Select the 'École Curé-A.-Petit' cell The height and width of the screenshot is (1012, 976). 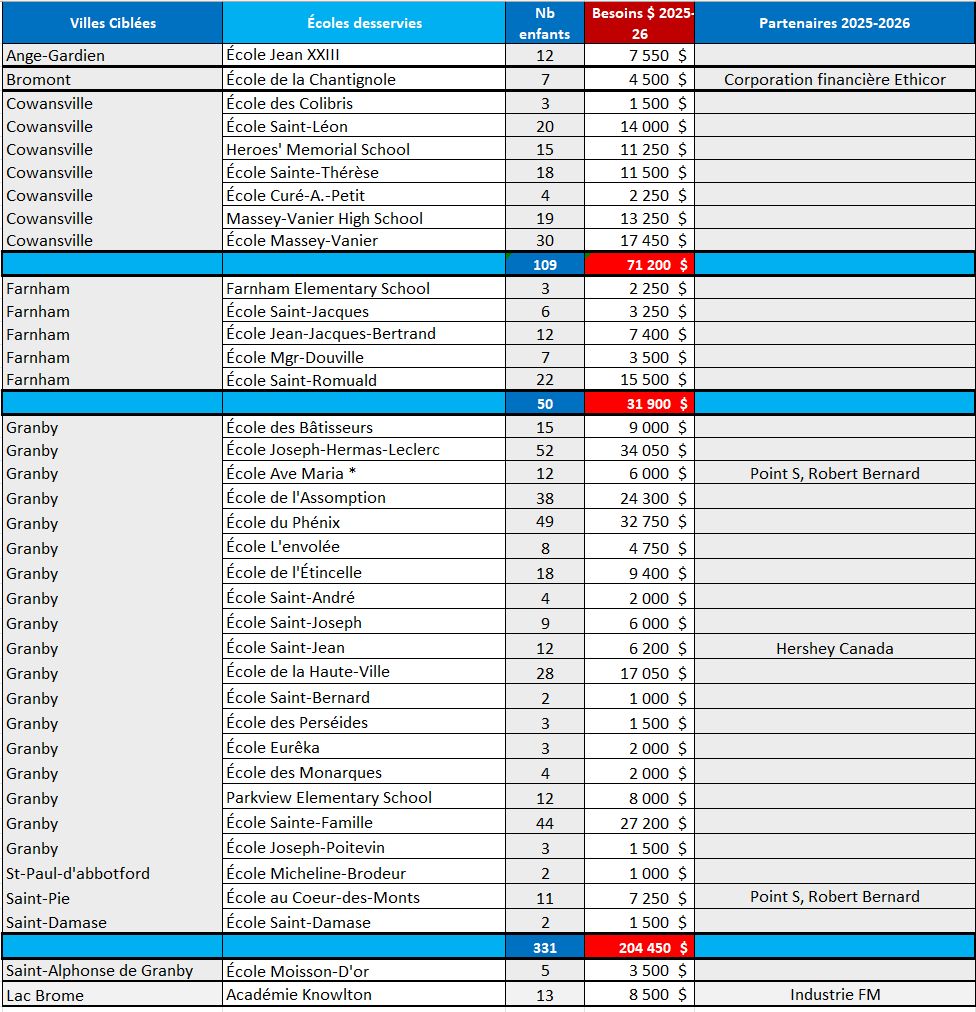364,195
